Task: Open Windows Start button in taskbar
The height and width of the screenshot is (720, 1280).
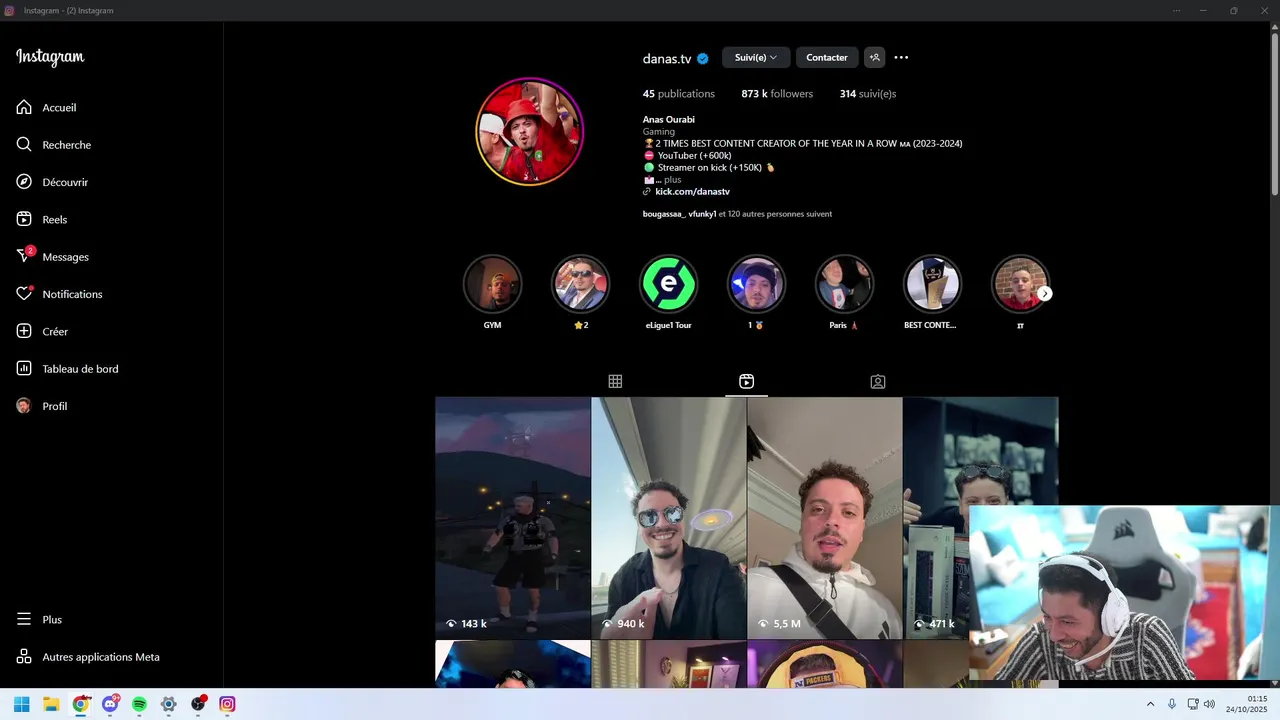Action: pos(21,704)
